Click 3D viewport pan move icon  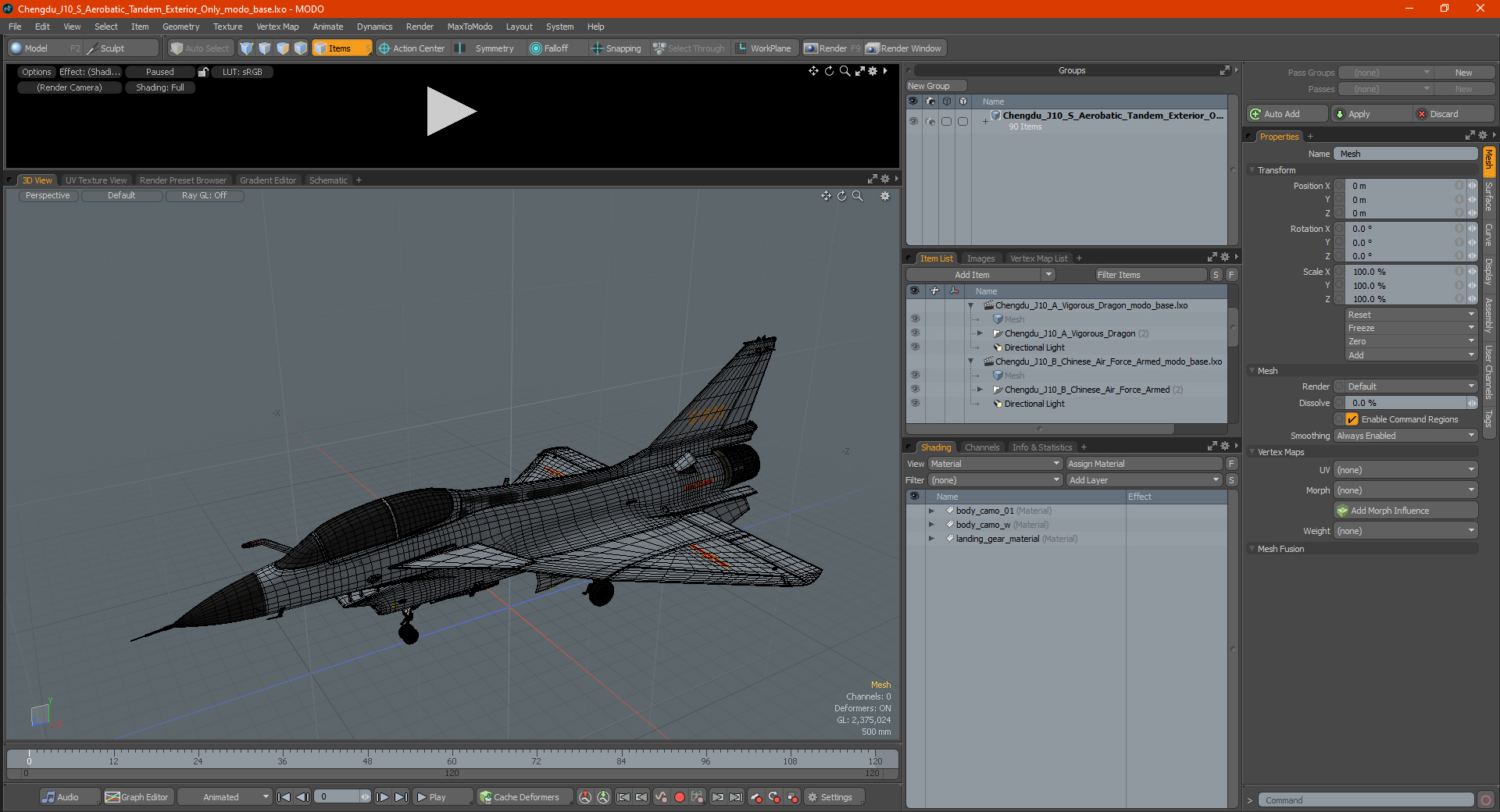[826, 196]
